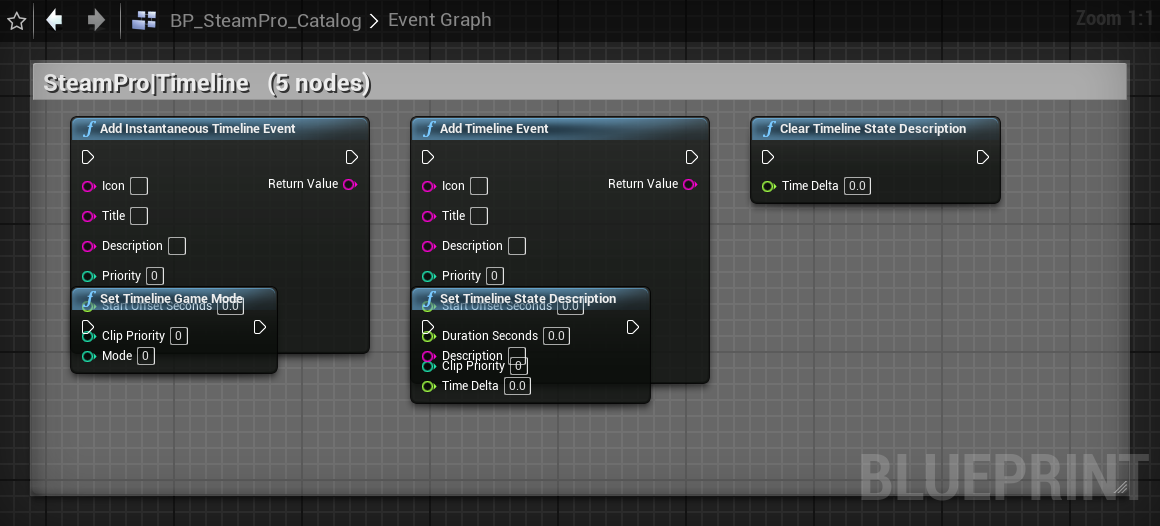
Task: Click Time Delta pin on Set Timeline State Description
Action: tap(428, 385)
